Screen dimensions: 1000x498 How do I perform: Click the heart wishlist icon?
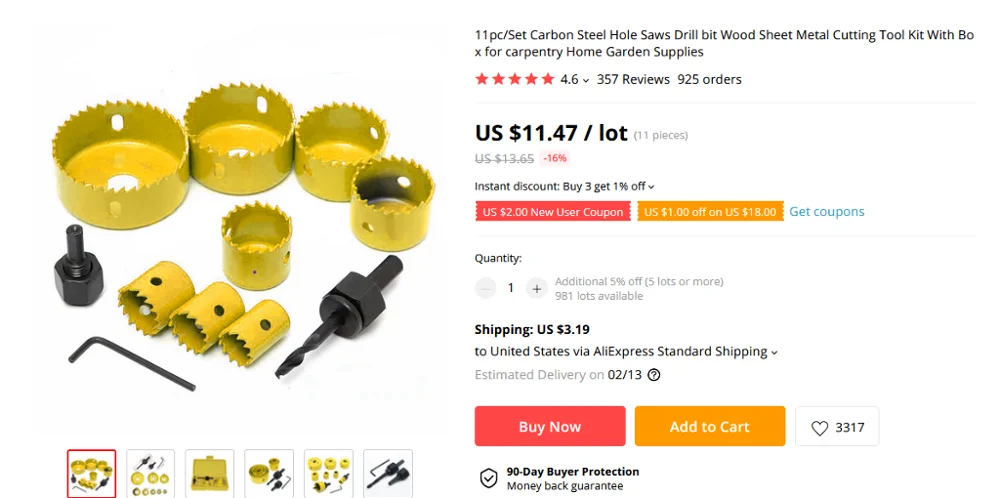pyautogui.click(x=820, y=428)
